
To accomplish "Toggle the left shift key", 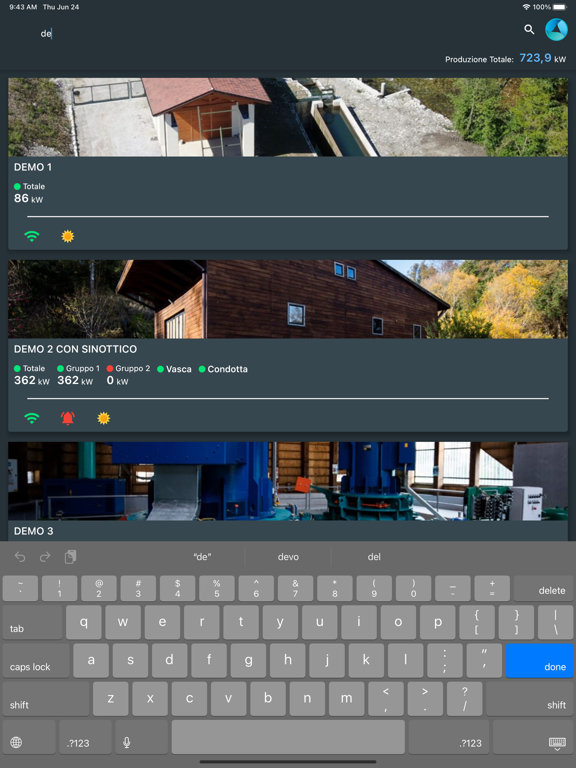I will pyautogui.click(x=46, y=699).
